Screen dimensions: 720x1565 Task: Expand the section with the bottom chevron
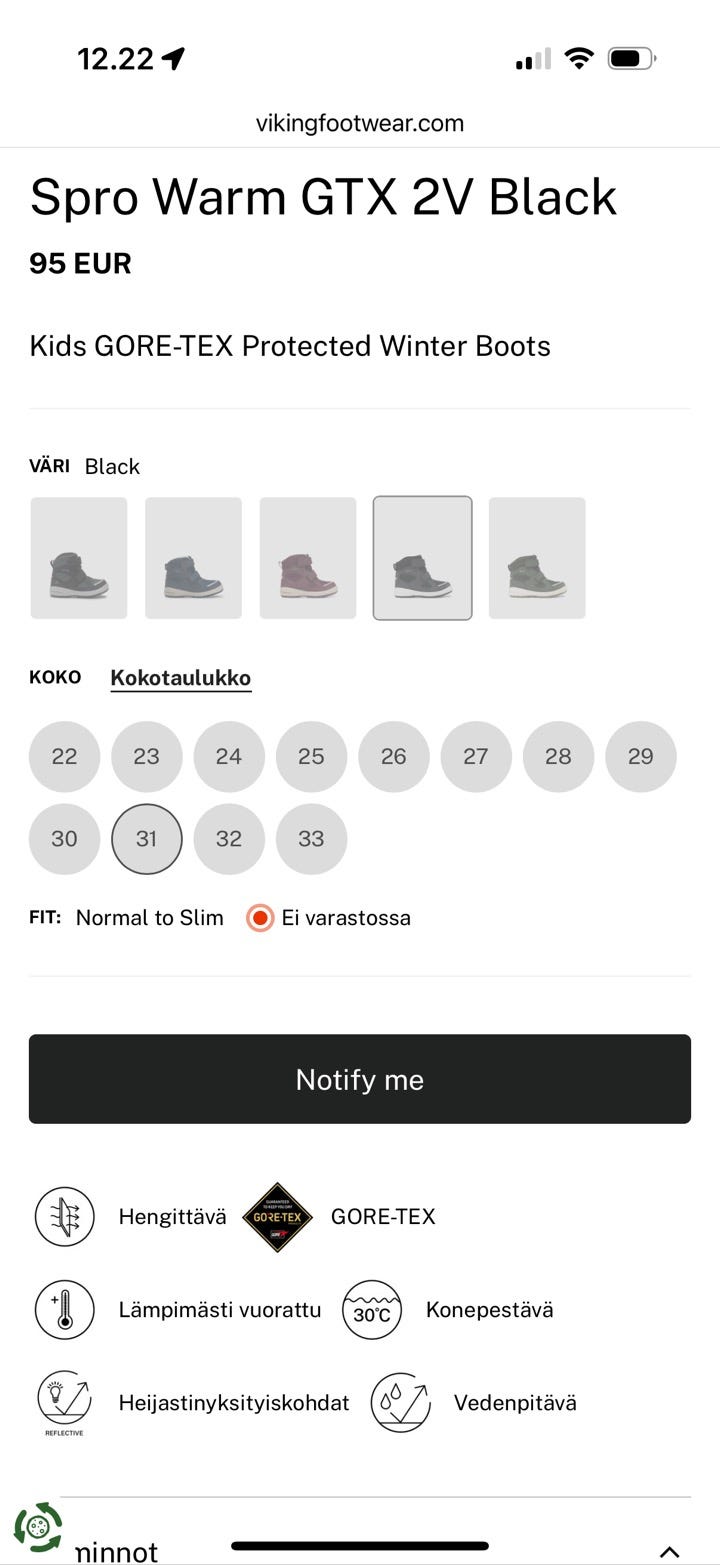click(669, 1551)
